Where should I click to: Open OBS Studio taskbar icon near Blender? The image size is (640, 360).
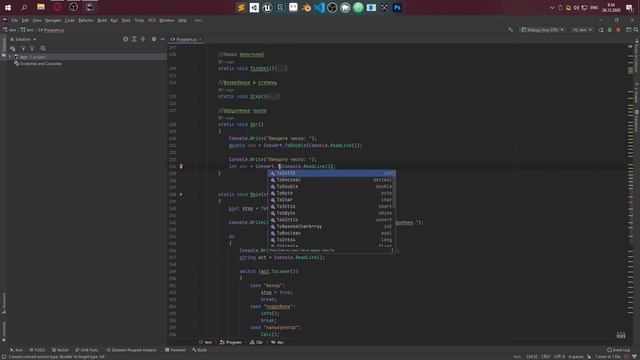point(332,7)
